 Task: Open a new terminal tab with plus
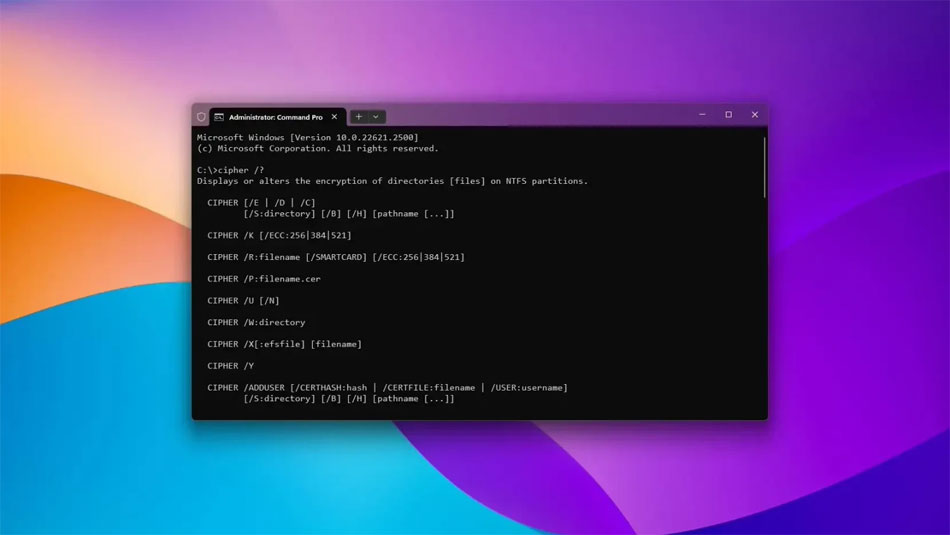(x=359, y=117)
